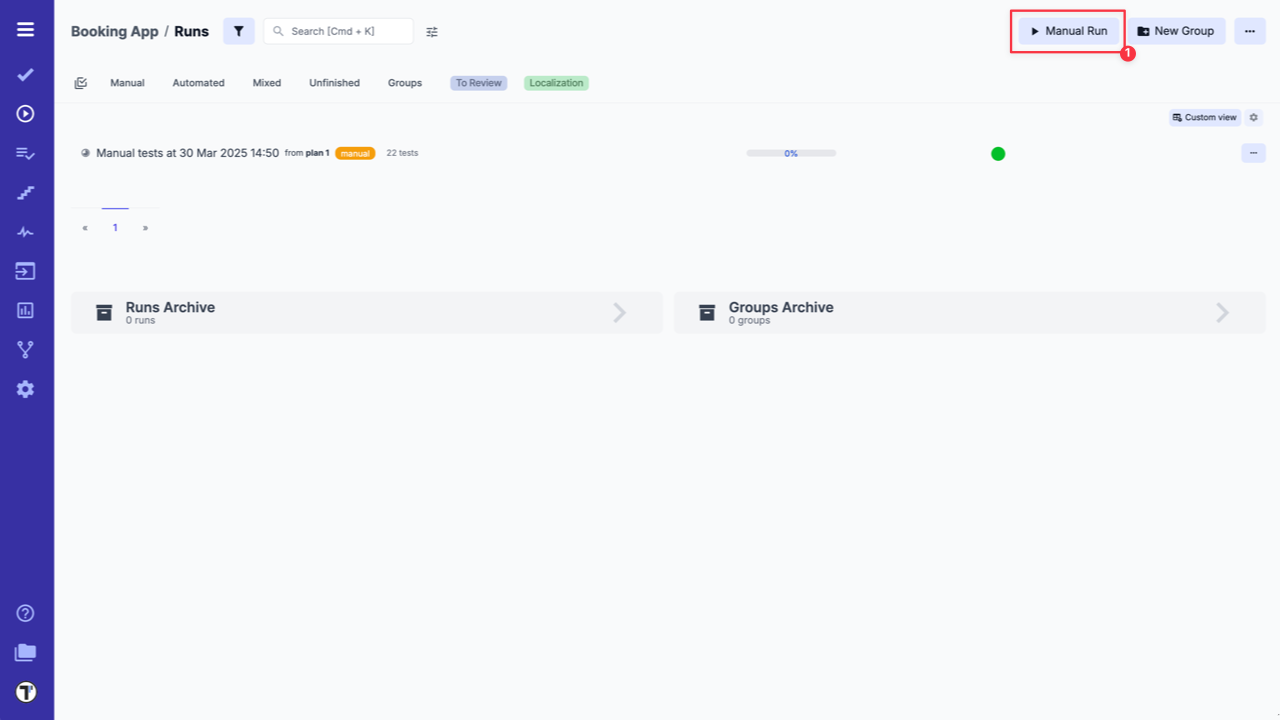Switch to the Automated filter tab
Screen dimensions: 1280x720
[198, 83]
